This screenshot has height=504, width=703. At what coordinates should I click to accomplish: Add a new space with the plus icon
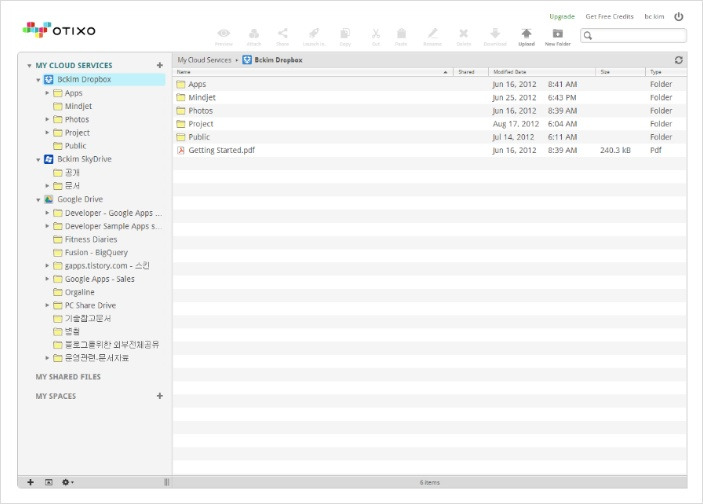tap(160, 396)
